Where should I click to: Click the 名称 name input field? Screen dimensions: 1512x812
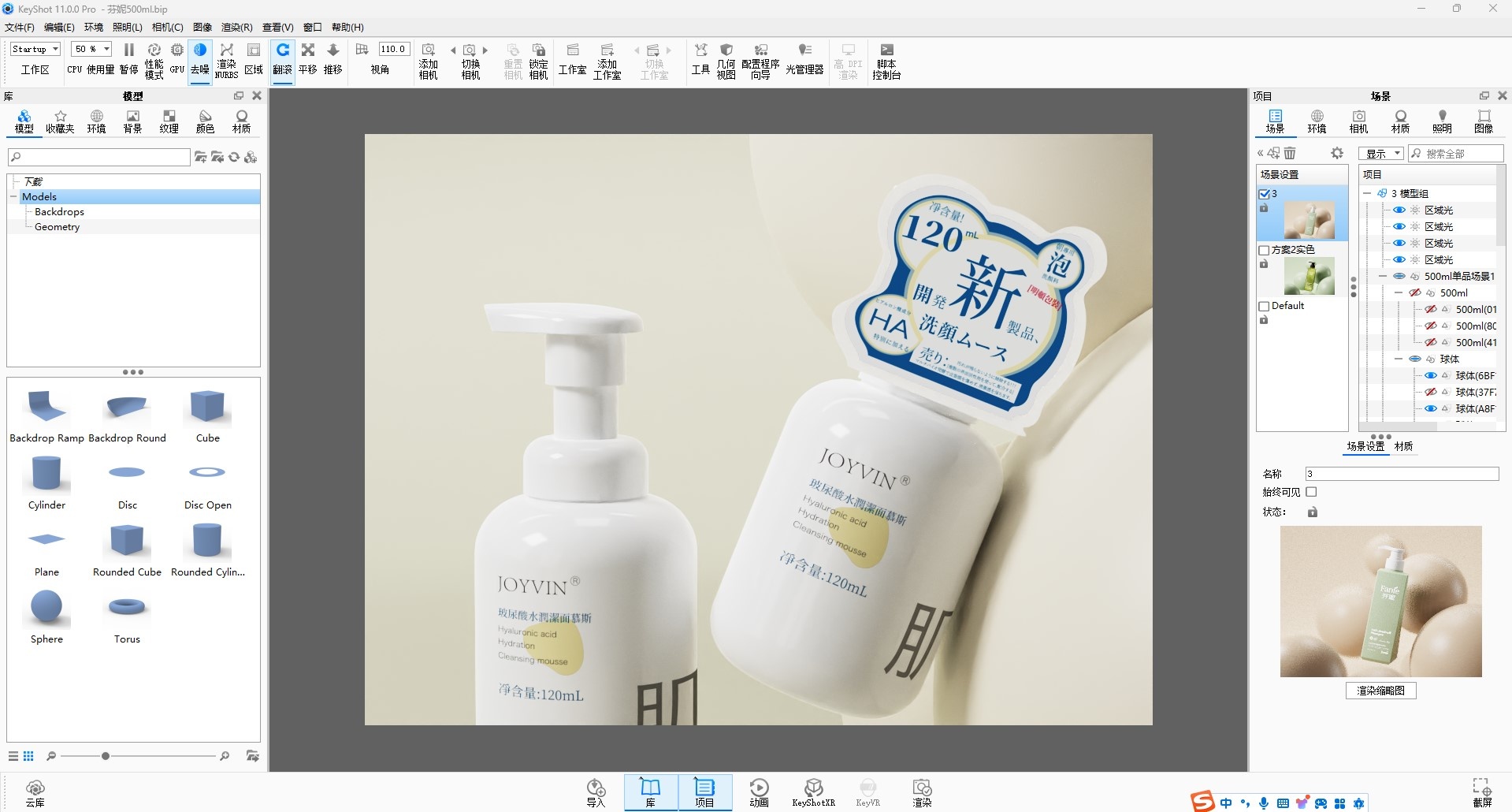pos(1402,474)
